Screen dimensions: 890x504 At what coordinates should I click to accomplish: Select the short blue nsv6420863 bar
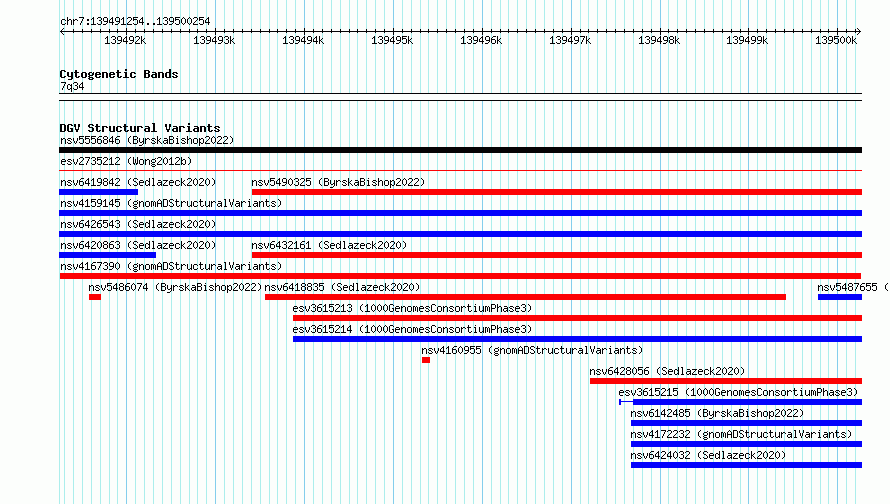click(107, 255)
